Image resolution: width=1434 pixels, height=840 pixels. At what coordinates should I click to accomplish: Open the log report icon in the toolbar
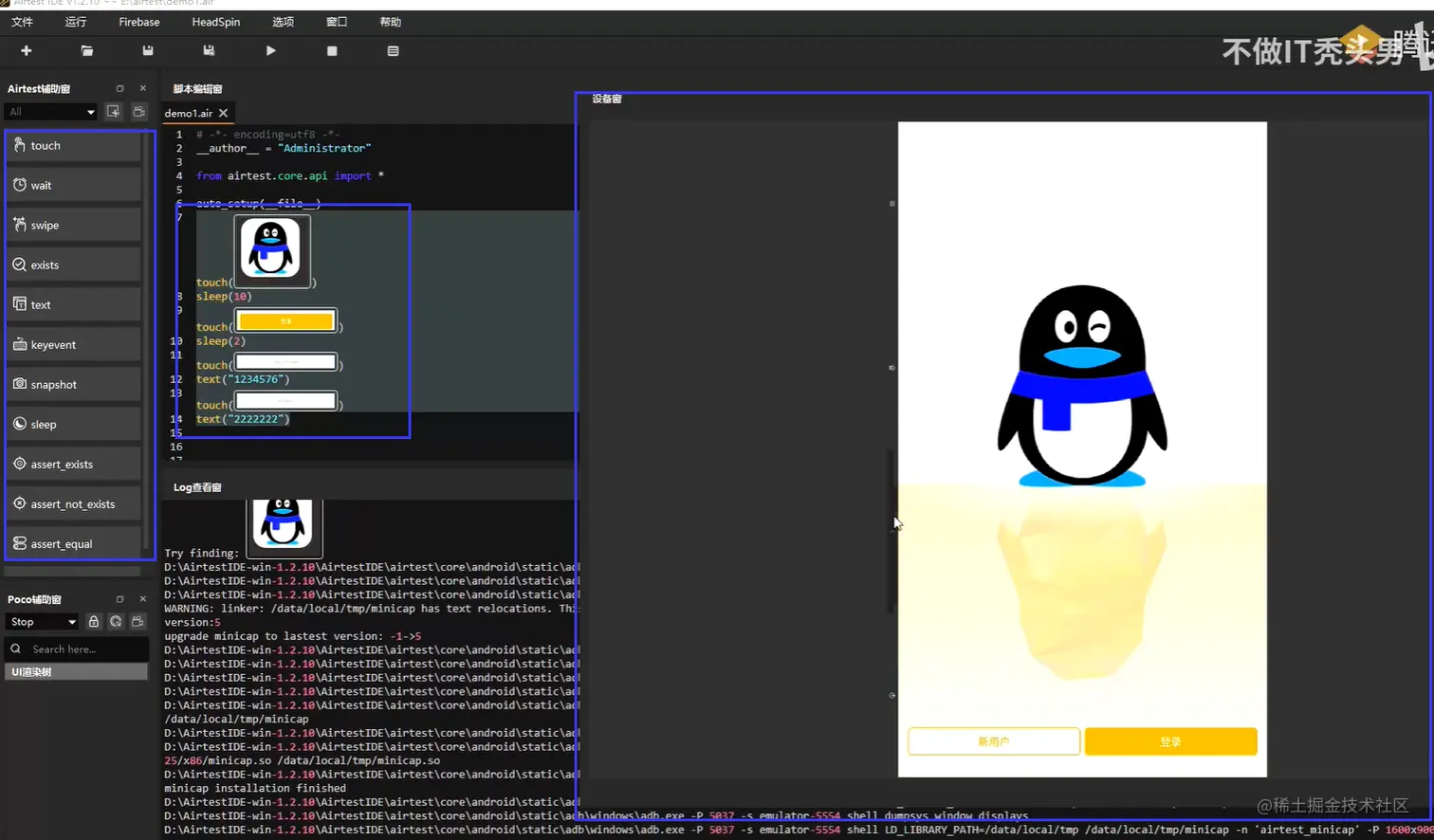393,51
